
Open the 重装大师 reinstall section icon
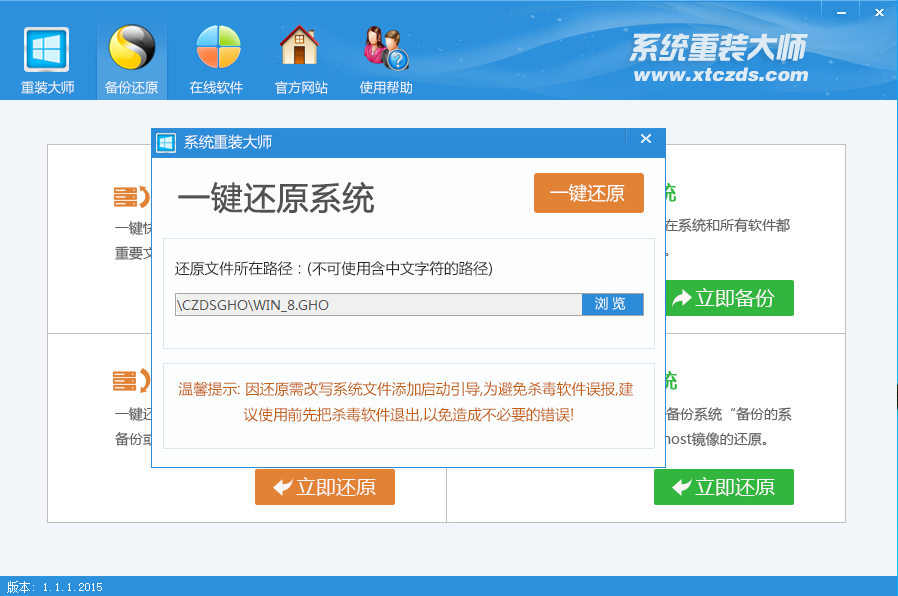(x=47, y=50)
